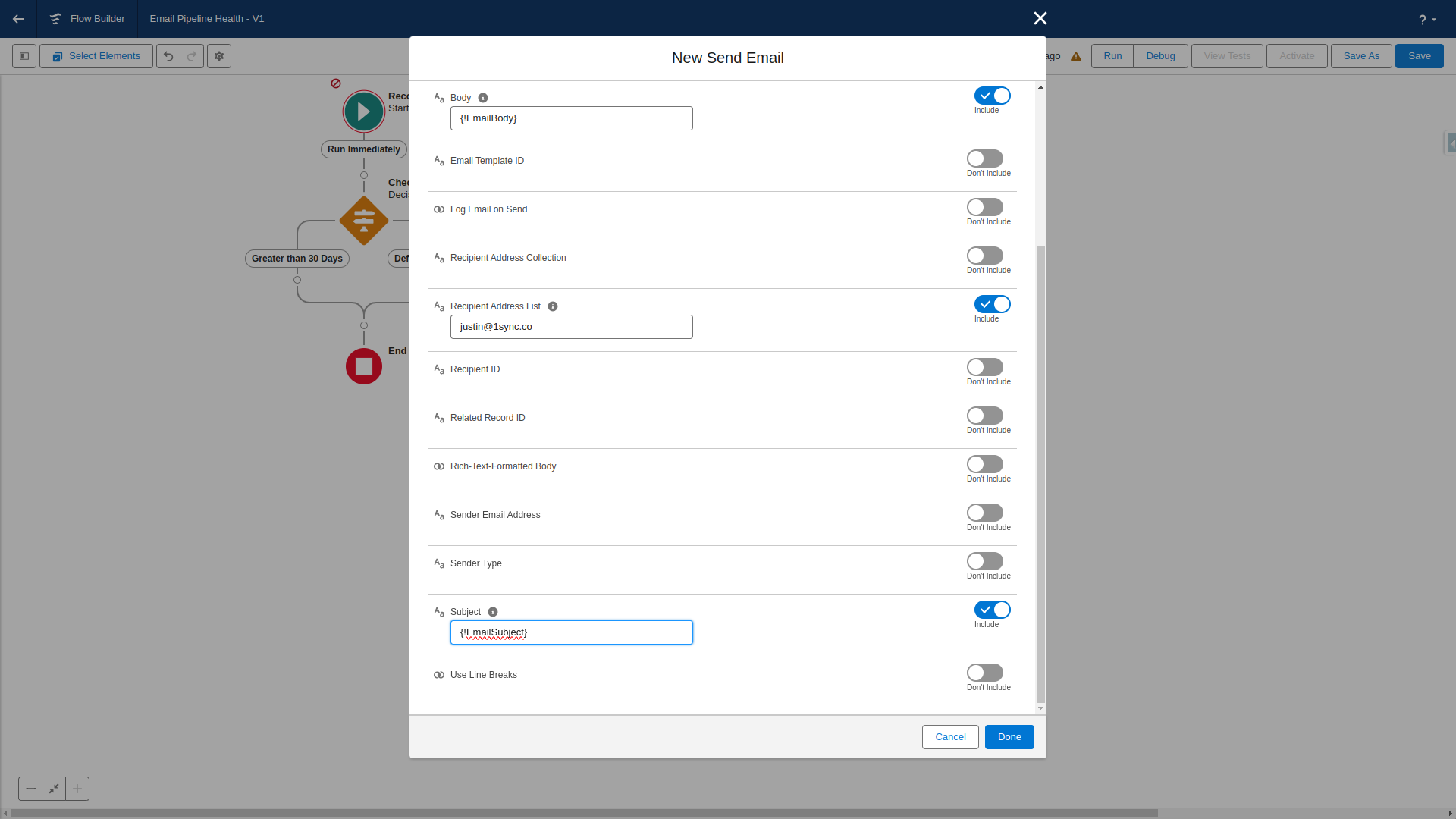This screenshot has height=819, width=1456.
Task: Click the warning triangle near the Run button
Action: (1077, 55)
